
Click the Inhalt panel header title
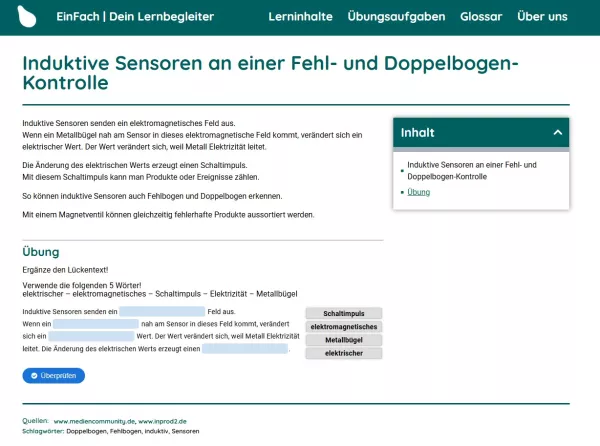pos(417,133)
